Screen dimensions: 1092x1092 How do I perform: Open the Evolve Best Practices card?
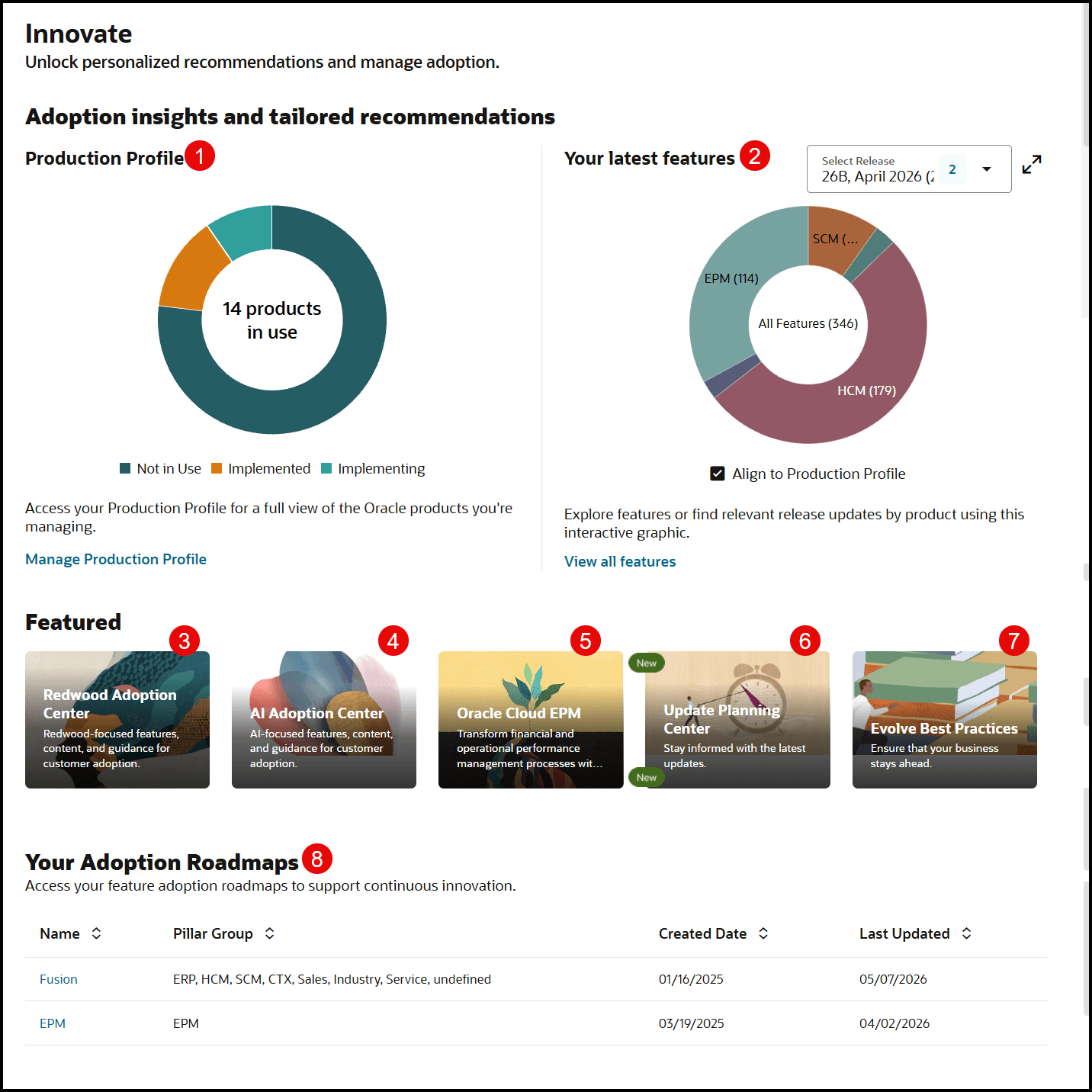tap(945, 720)
